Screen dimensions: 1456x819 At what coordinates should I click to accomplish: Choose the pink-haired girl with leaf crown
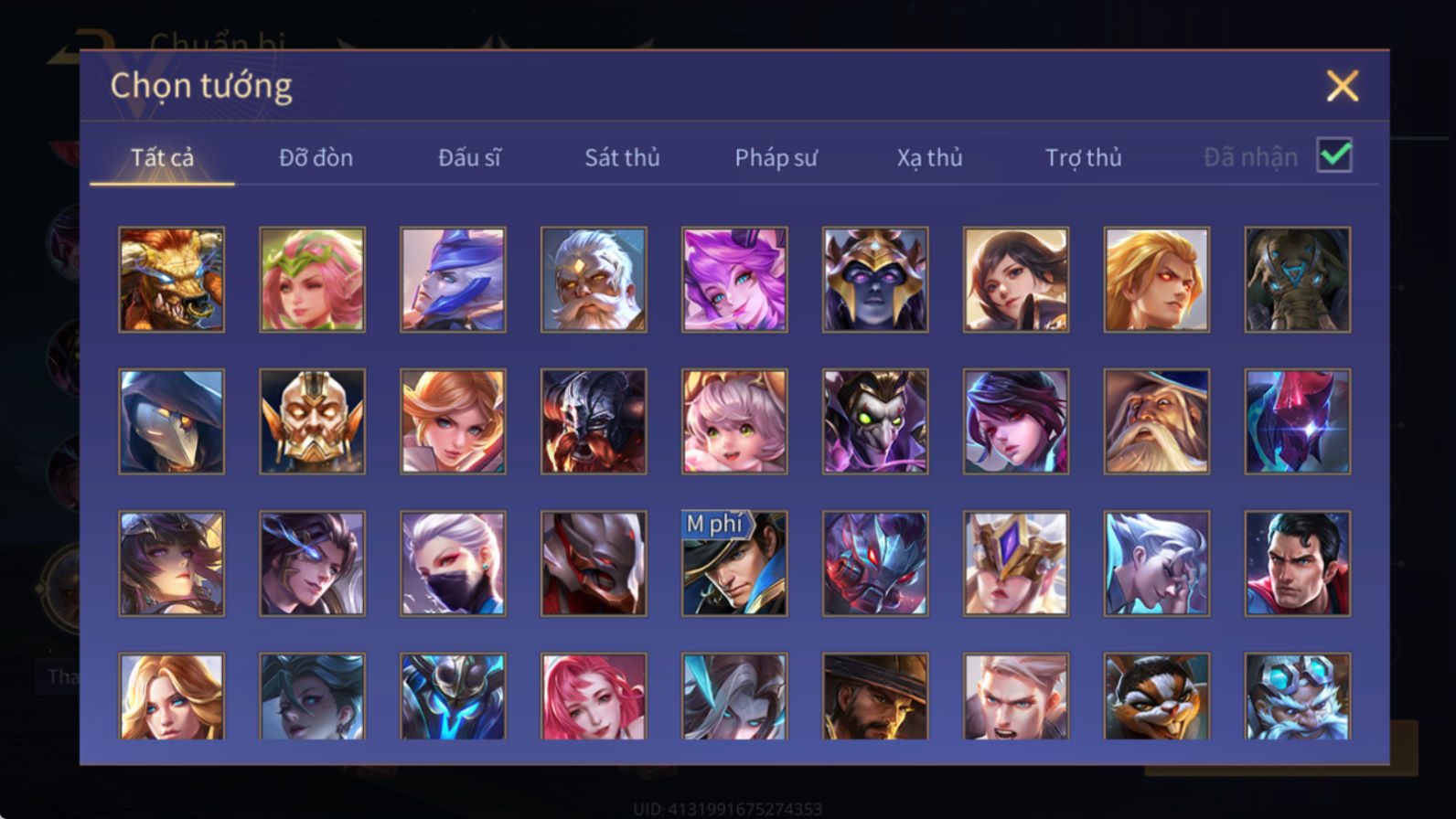click(x=312, y=280)
